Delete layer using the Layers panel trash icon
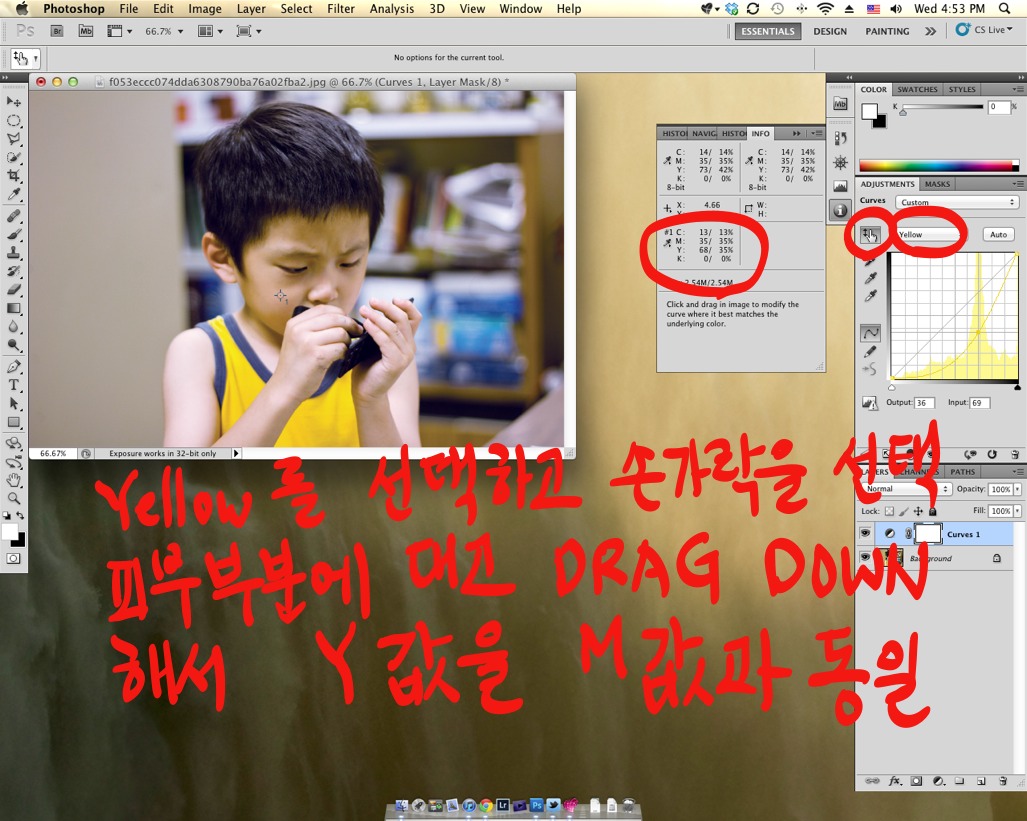The image size is (1027, 821). pos(1003,780)
